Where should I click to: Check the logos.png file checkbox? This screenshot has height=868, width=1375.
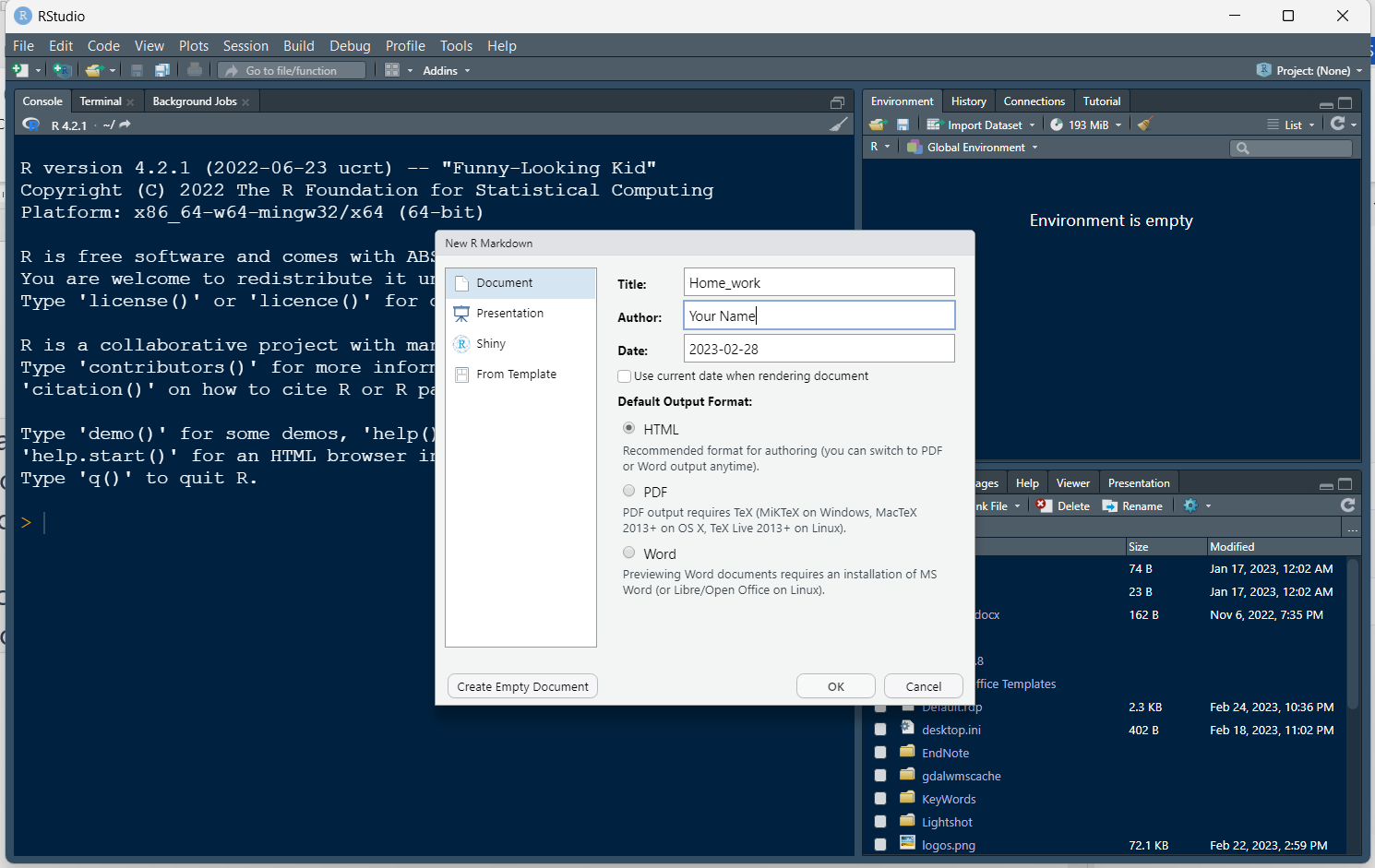click(880, 845)
